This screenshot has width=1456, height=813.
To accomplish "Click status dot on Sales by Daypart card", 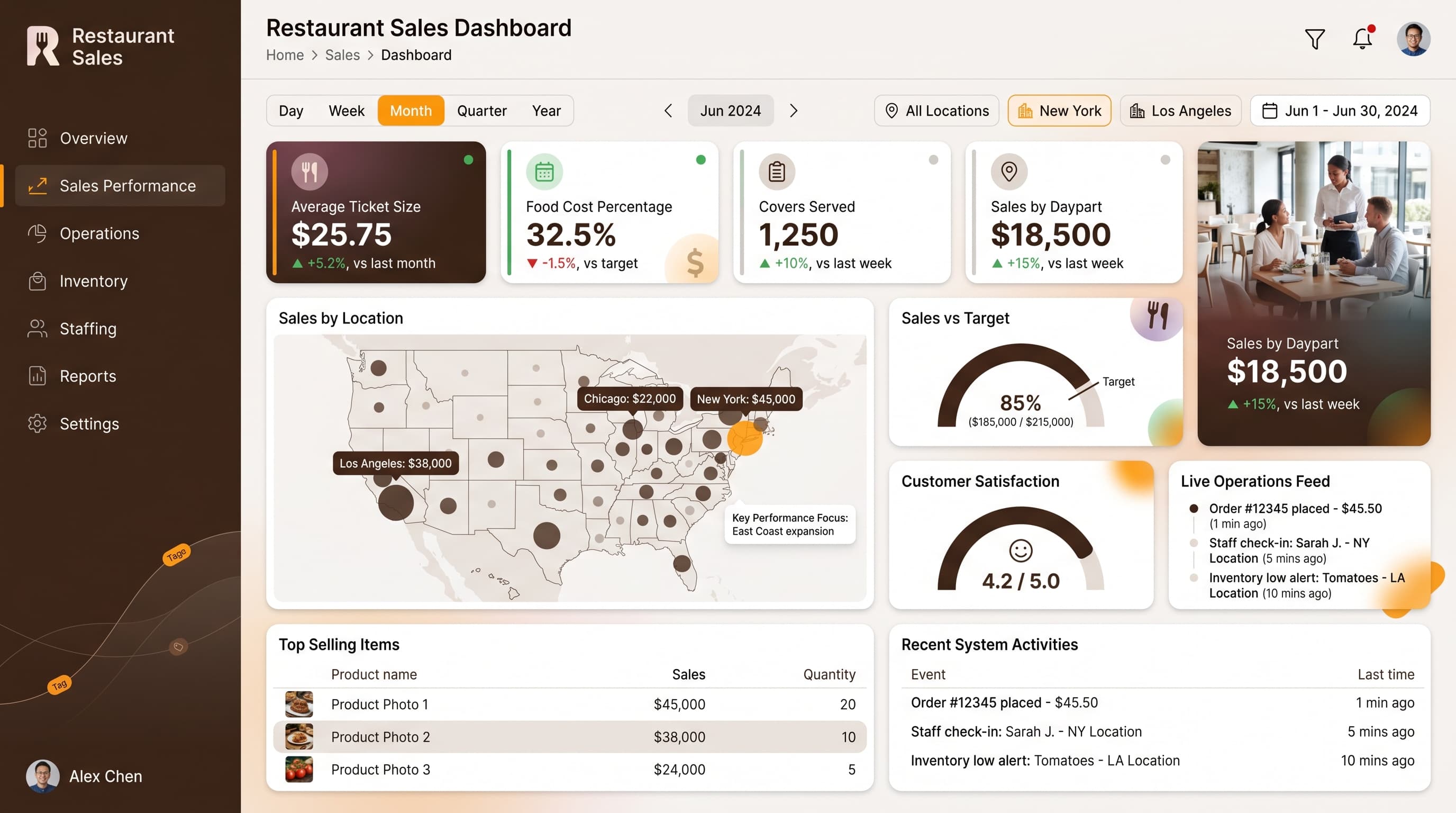I will pos(1165,160).
